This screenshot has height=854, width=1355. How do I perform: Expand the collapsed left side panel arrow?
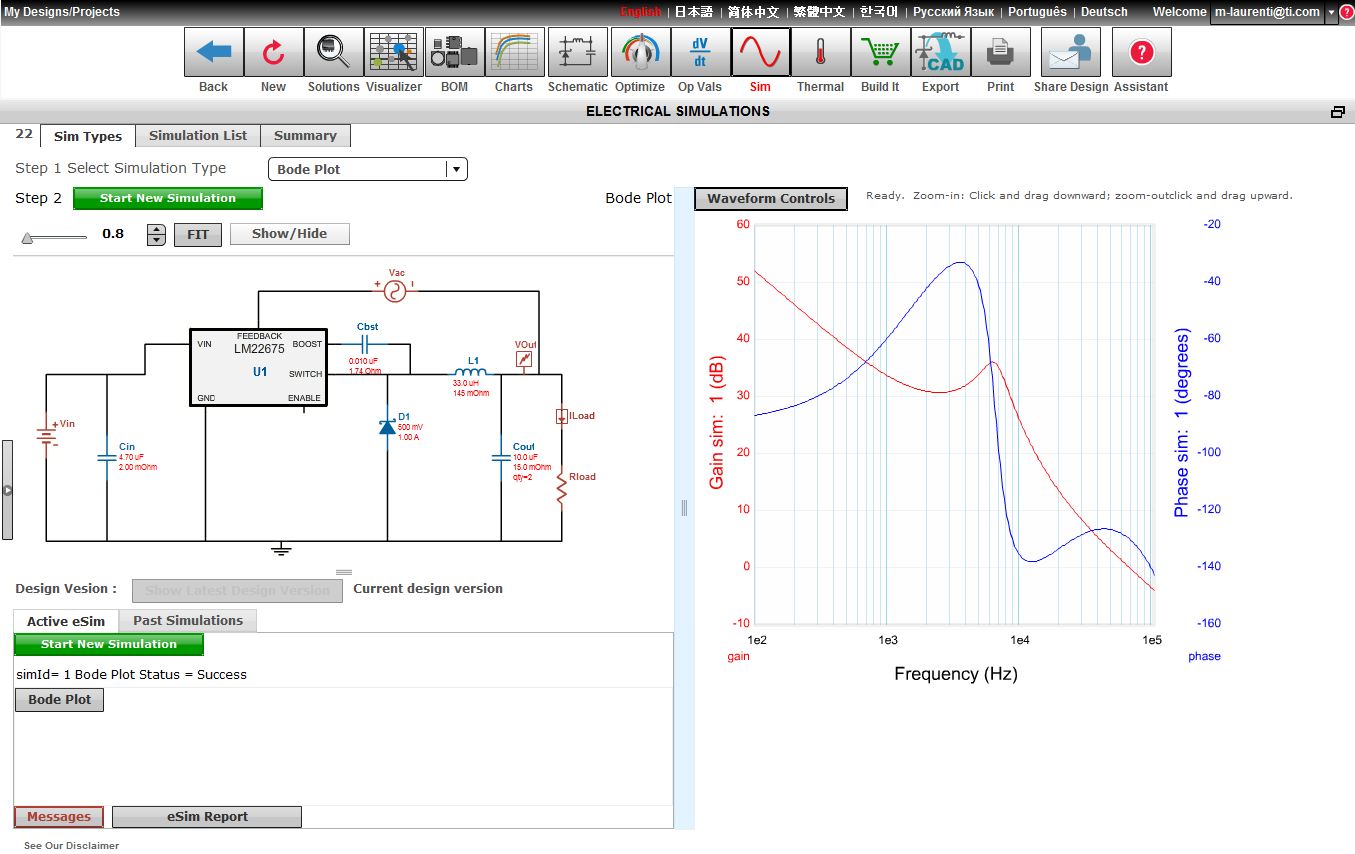point(7,490)
